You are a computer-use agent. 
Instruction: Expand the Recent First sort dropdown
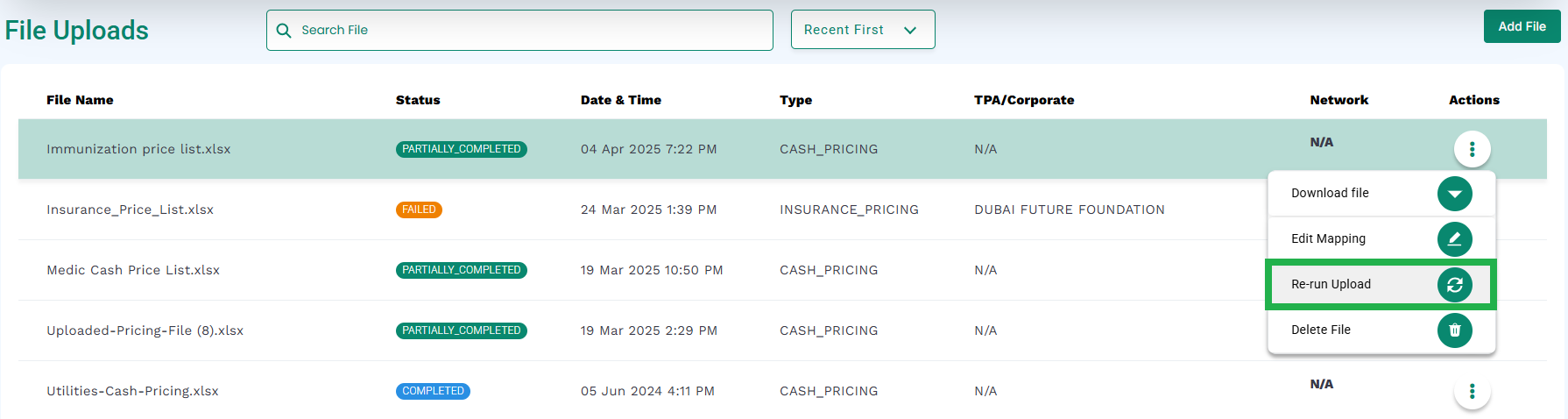[863, 30]
